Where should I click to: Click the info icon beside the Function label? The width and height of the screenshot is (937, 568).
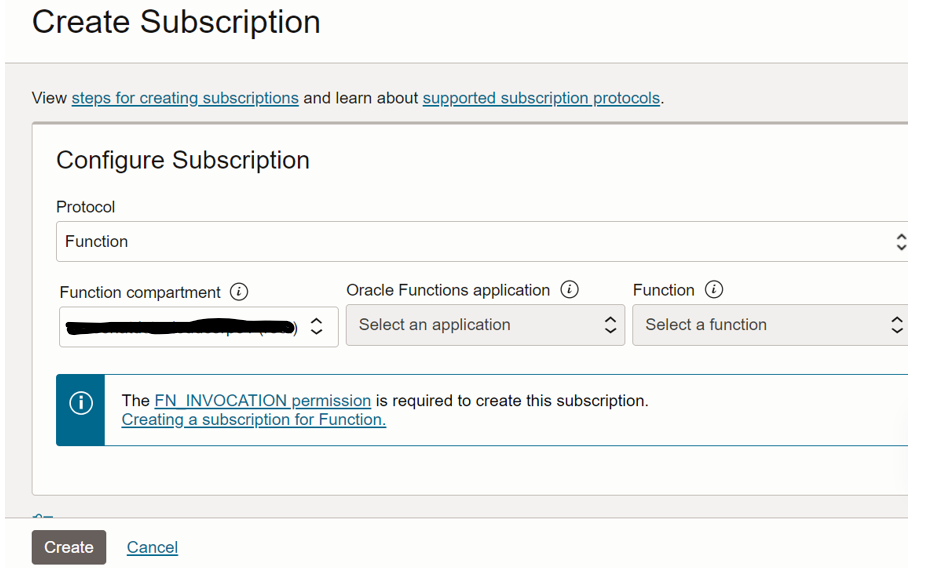(x=713, y=290)
